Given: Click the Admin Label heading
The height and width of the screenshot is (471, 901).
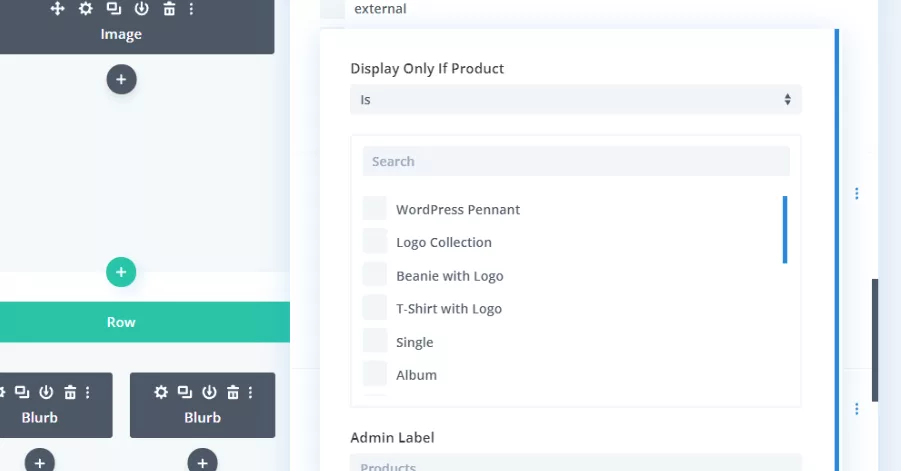Looking at the screenshot, I should (392, 438).
